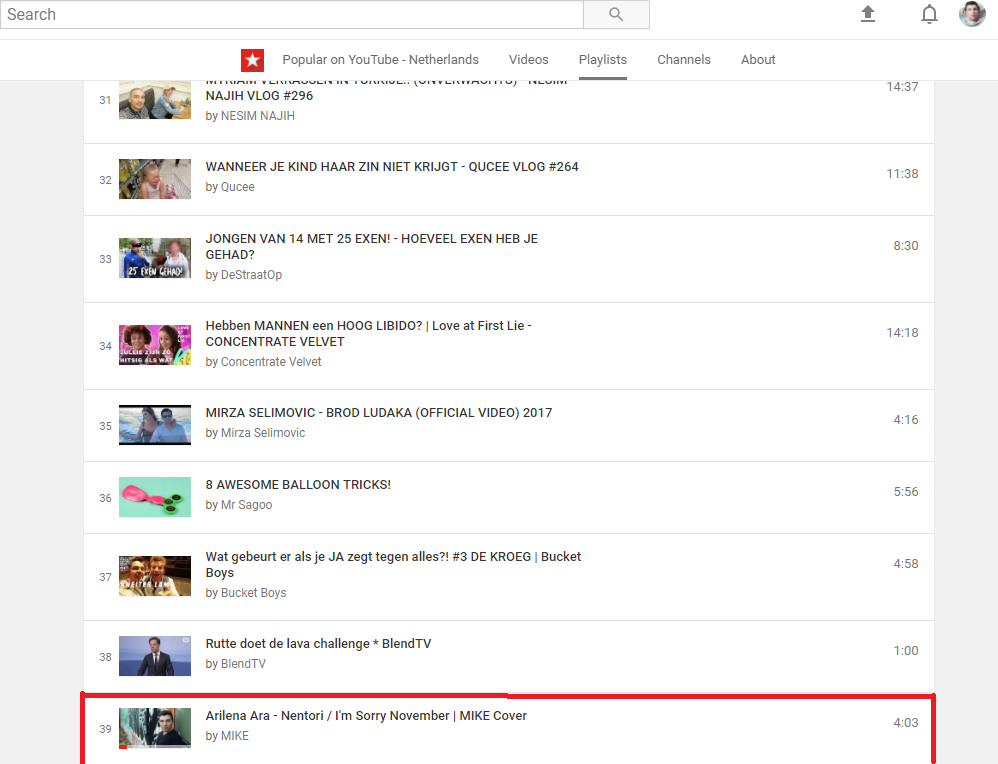Open thumbnail of balloon tricks video
The image size is (998, 764).
155,497
